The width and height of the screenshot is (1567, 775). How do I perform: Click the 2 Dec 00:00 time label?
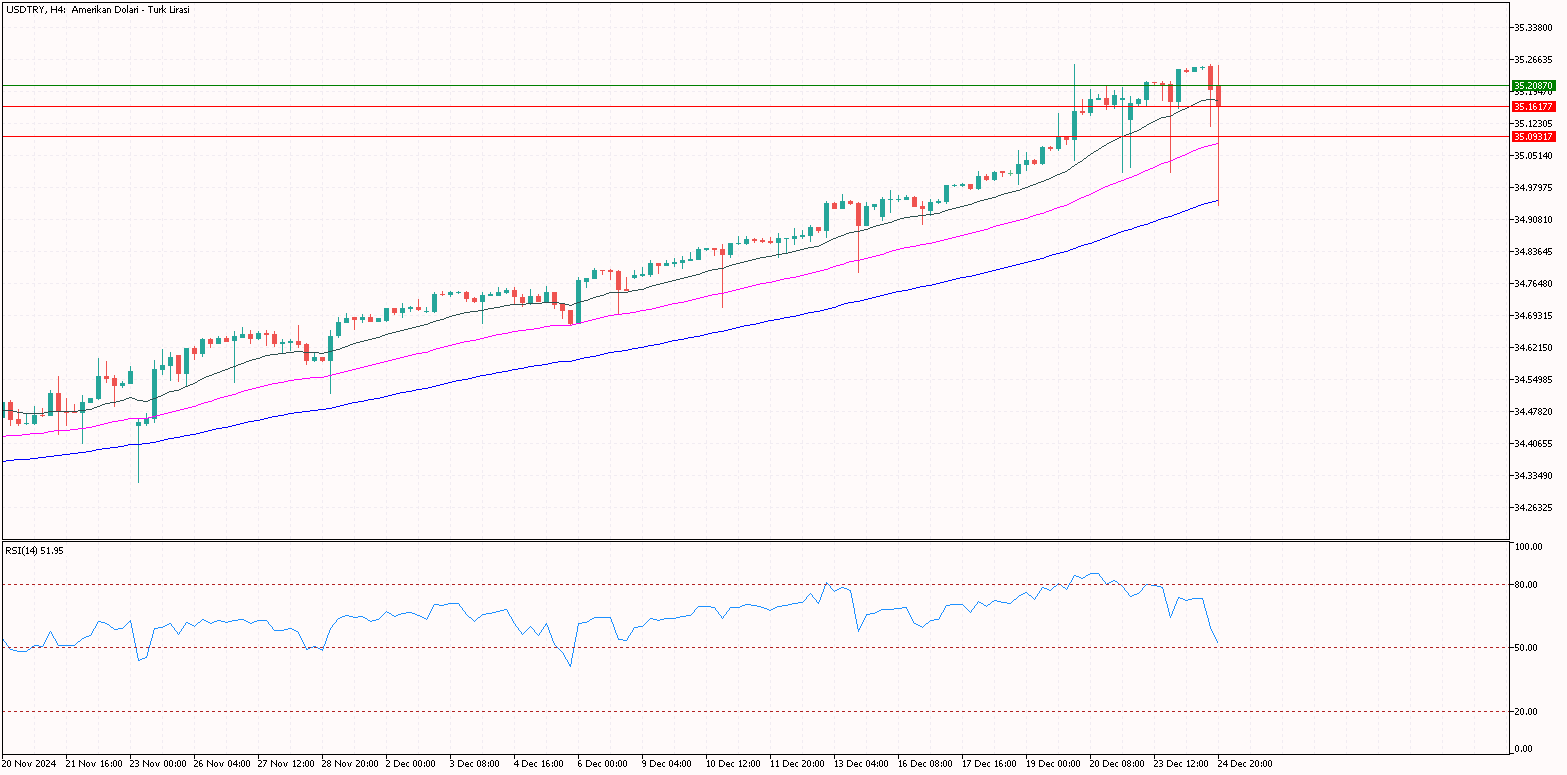pos(411,764)
